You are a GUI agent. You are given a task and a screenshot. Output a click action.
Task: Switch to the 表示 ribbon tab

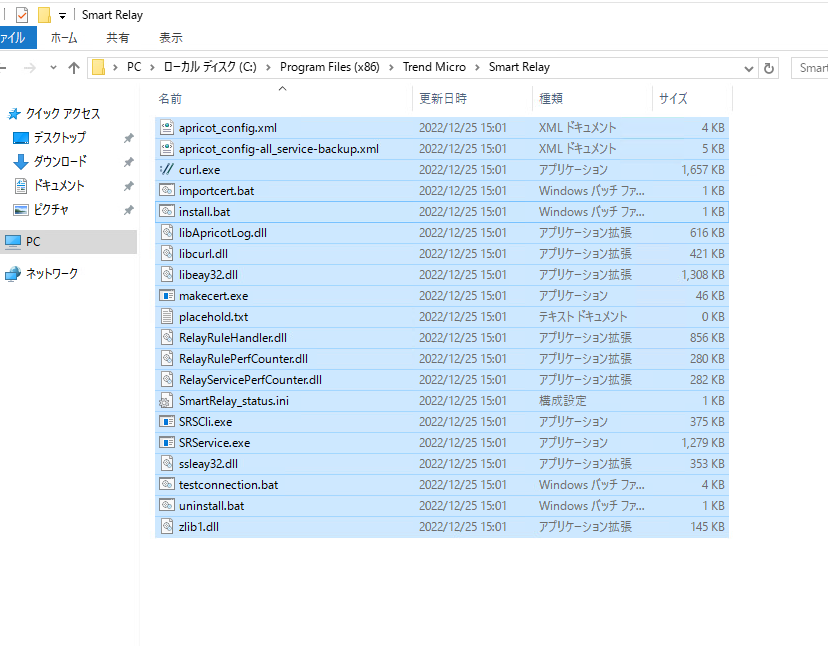pyautogui.click(x=171, y=38)
